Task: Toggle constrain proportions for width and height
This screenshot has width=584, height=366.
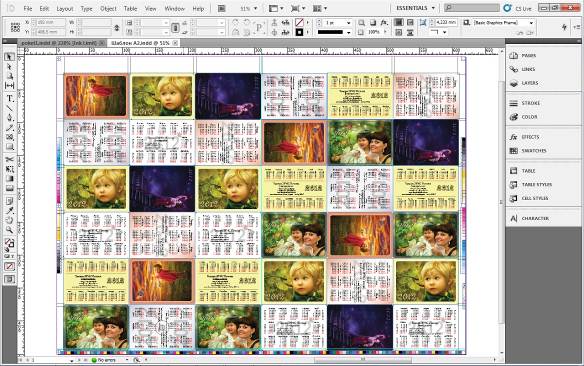Action: [x=117, y=28]
